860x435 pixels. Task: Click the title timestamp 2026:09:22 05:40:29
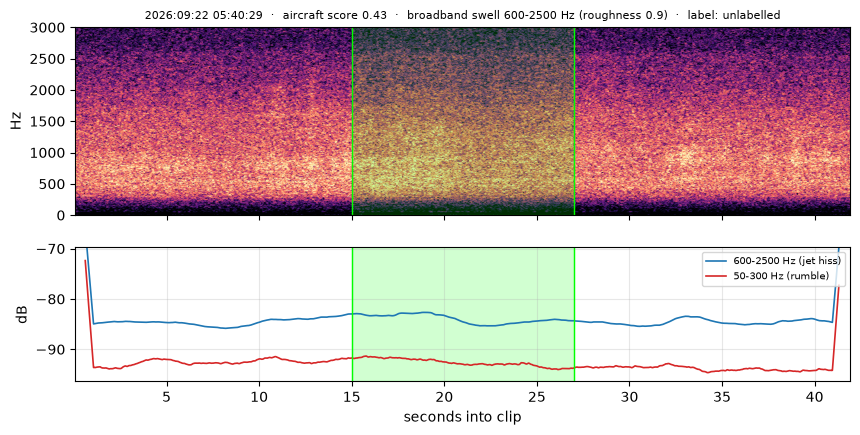203,15
